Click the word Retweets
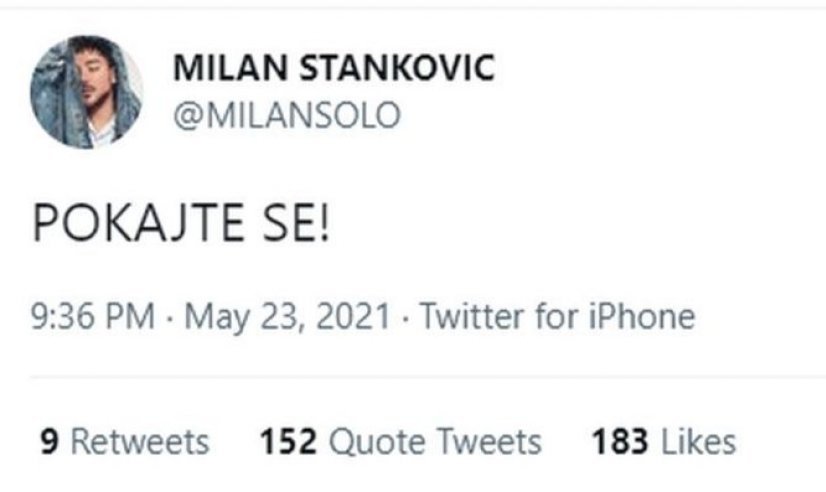The image size is (826, 492). (x=140, y=440)
